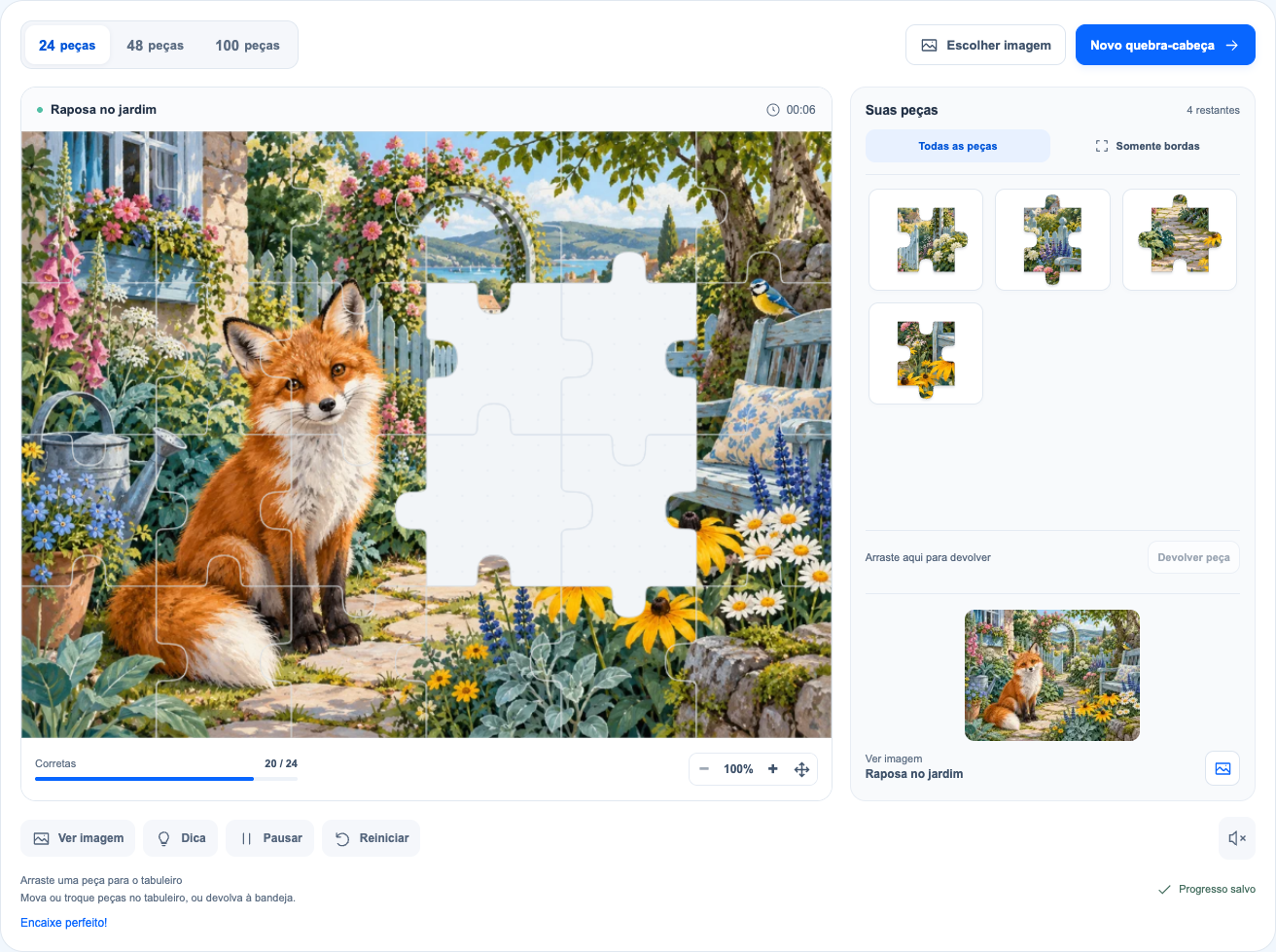
Task: Click the 4 restantes counter
Action: [x=1213, y=110]
